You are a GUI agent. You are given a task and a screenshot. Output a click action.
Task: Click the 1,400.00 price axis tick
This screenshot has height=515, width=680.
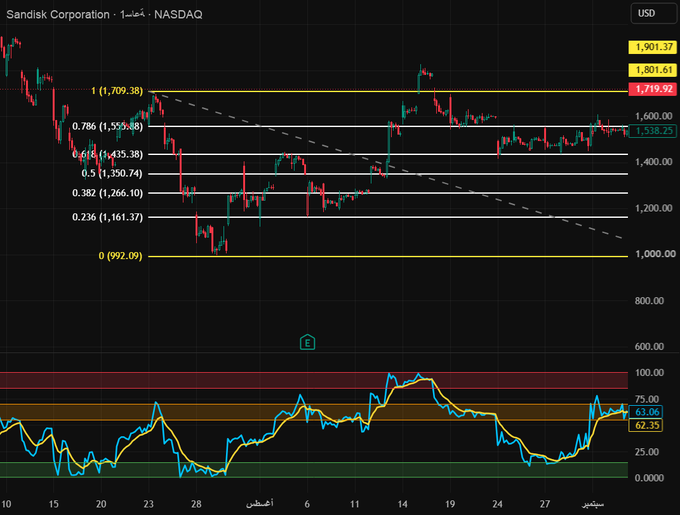coord(654,162)
